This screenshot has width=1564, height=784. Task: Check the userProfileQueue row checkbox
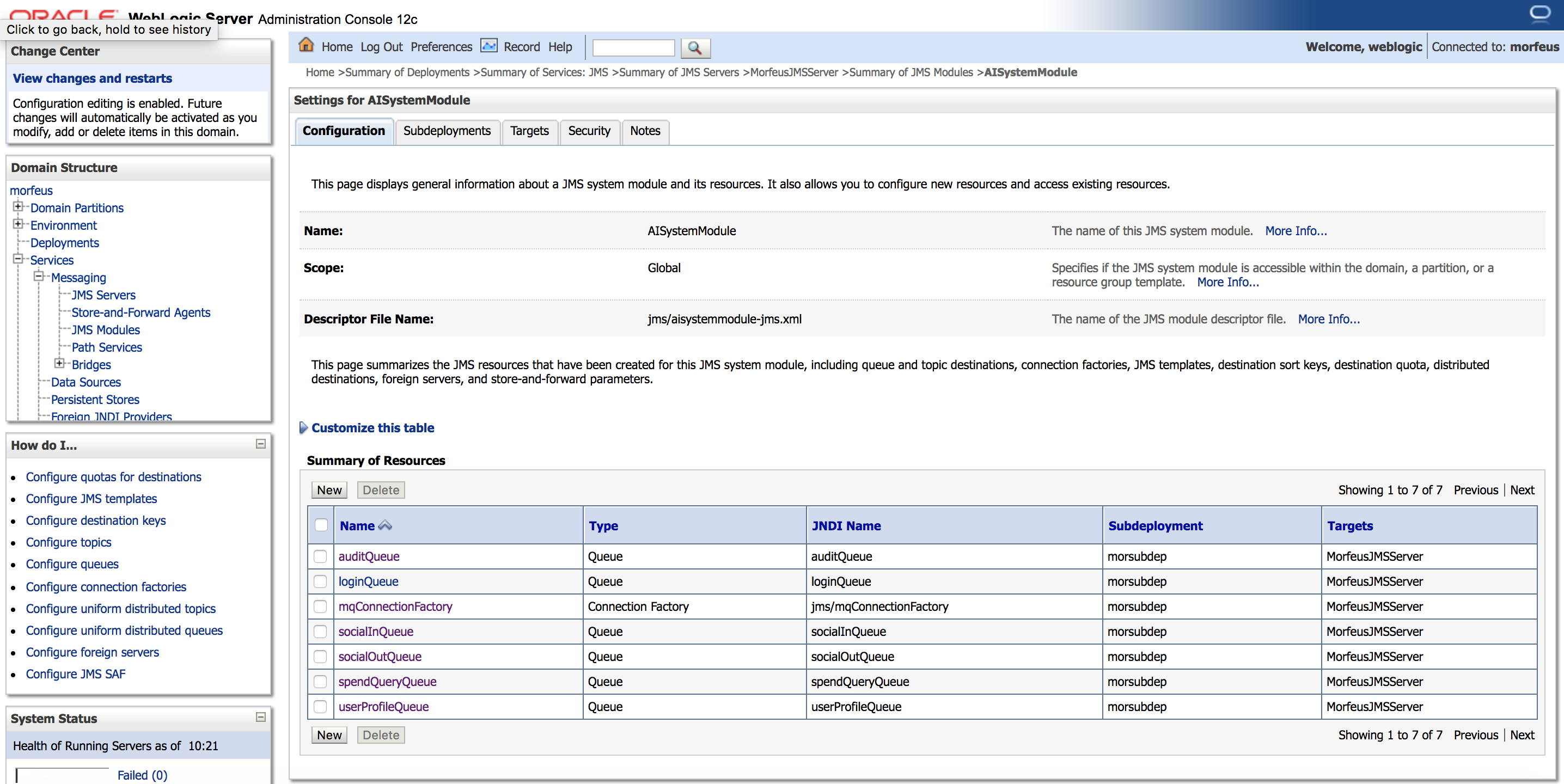[320, 706]
